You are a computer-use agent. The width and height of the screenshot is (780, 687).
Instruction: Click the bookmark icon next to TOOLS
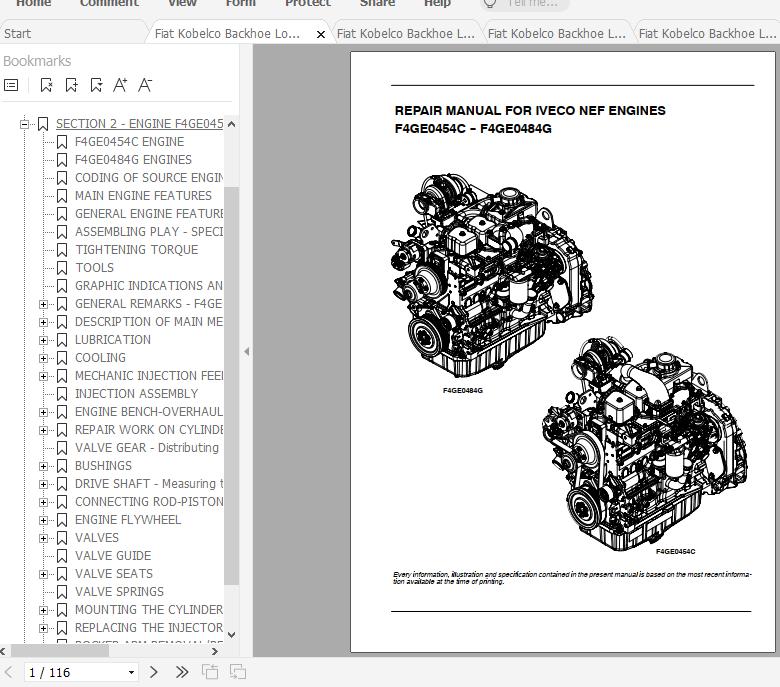62,268
